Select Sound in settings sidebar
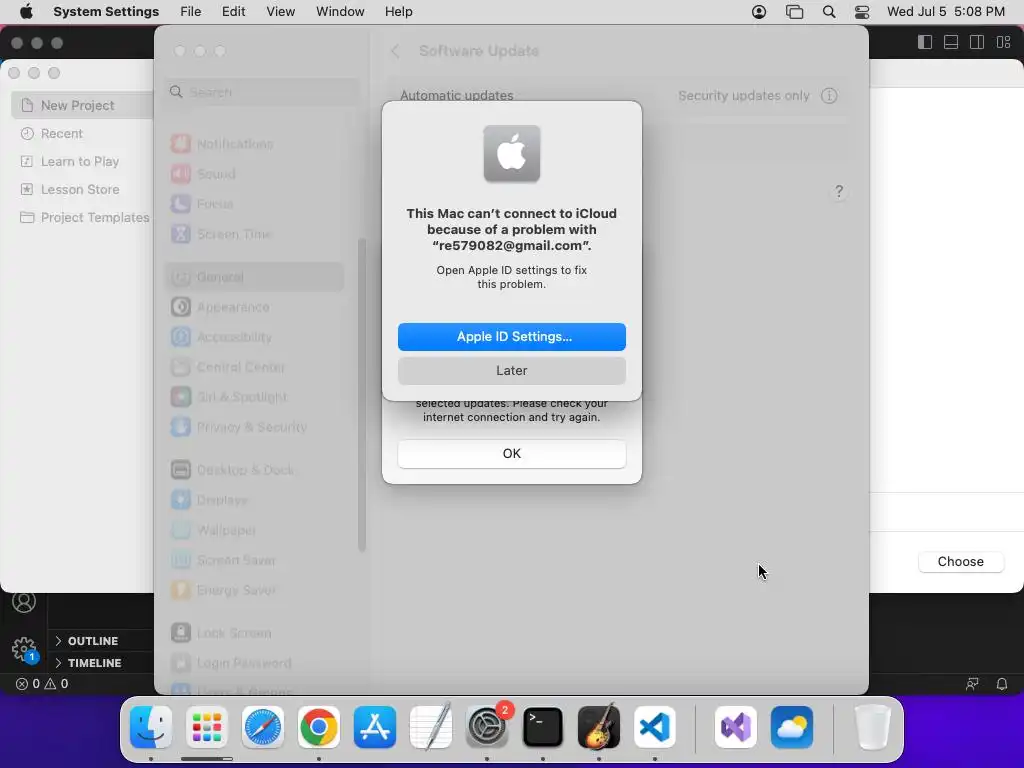The width and height of the screenshot is (1024, 768). (254, 174)
